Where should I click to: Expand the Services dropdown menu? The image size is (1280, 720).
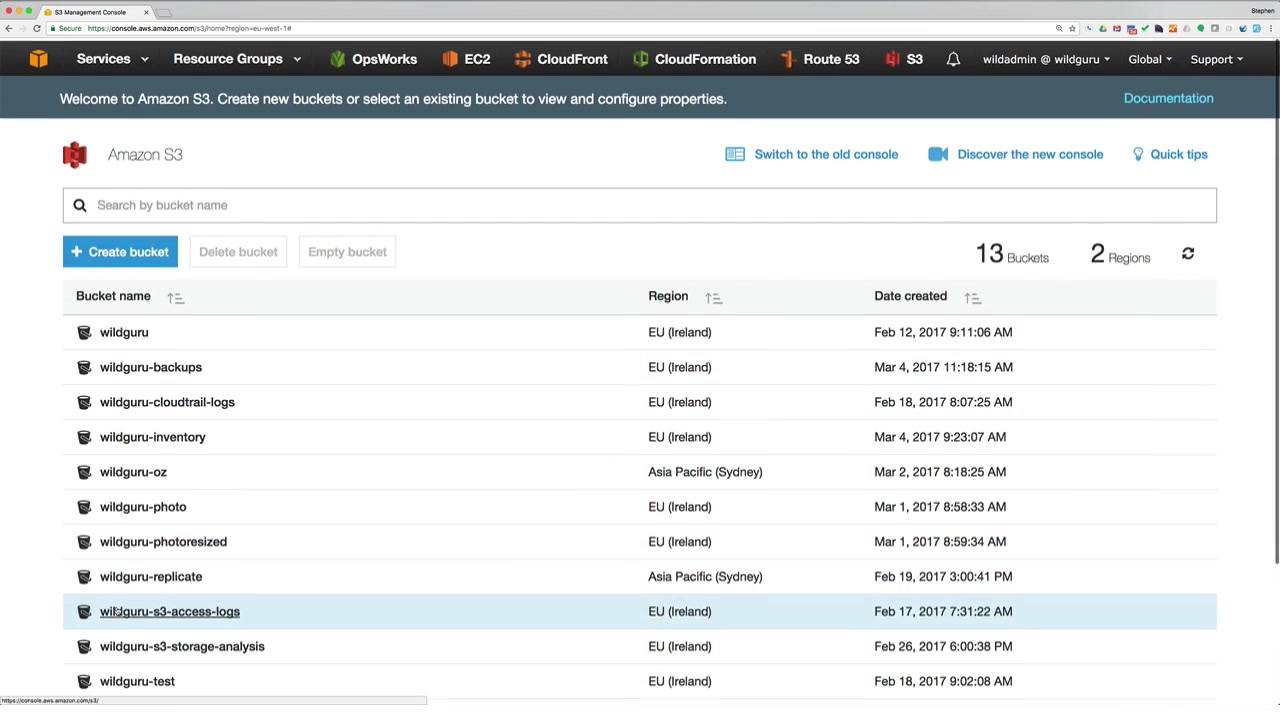click(112, 59)
